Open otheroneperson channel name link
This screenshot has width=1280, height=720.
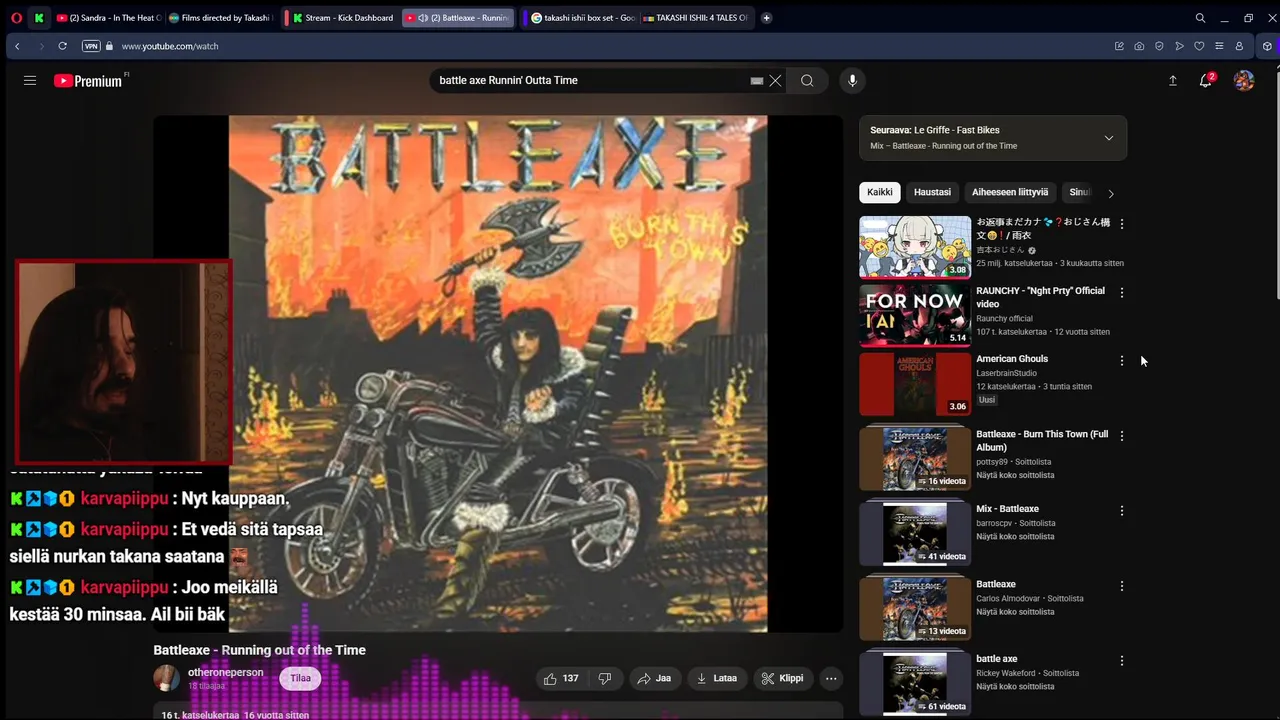coord(226,672)
